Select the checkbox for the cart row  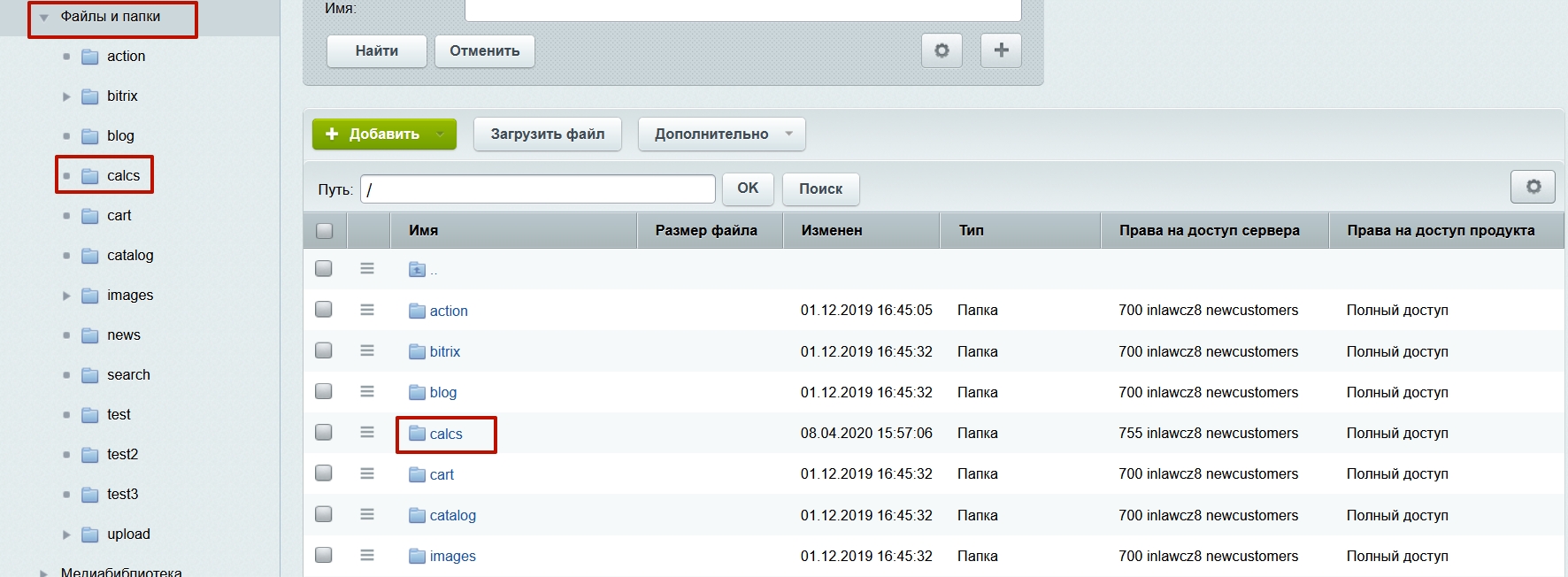coord(324,473)
